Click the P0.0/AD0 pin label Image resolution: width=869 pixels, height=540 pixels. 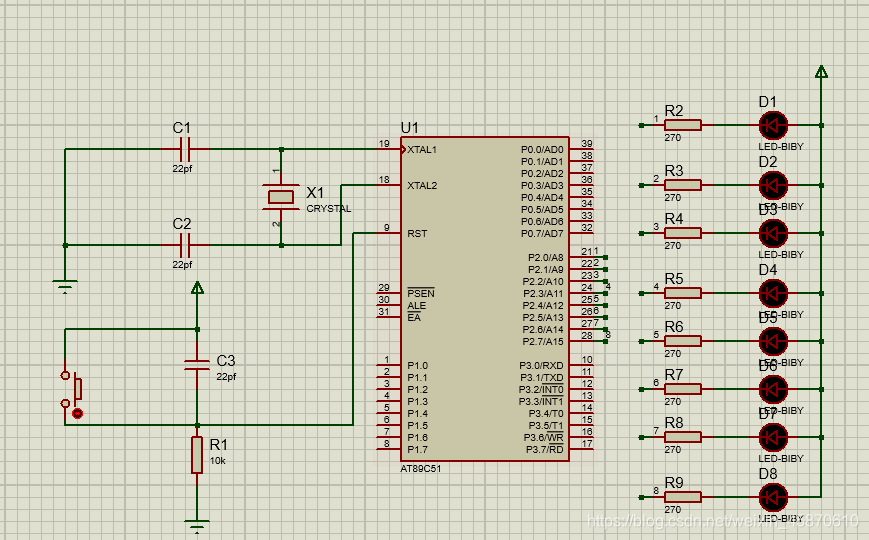point(542,150)
